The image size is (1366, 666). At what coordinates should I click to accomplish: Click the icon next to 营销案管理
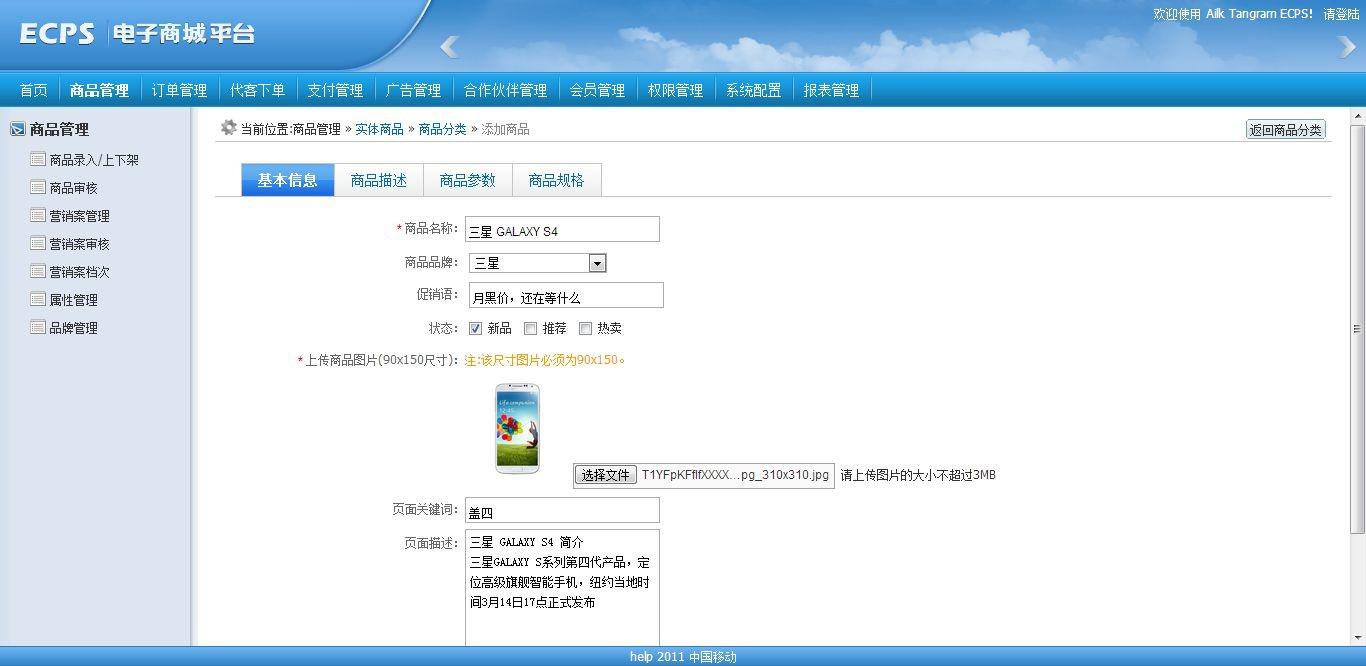click(x=38, y=215)
